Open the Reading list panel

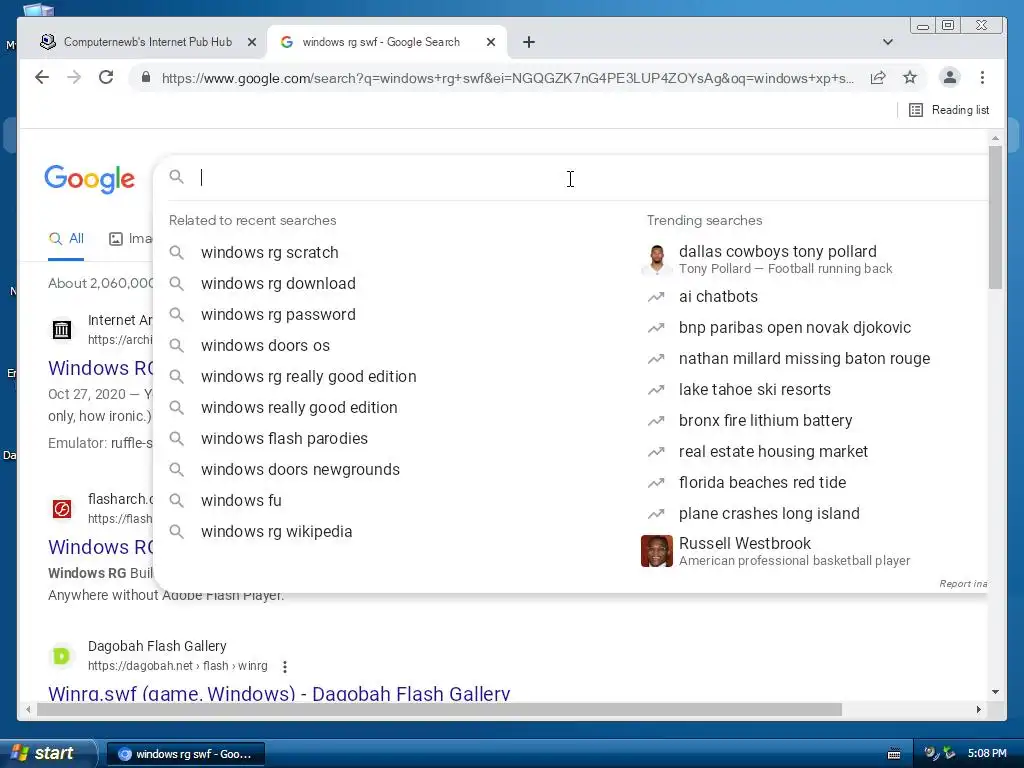point(949,110)
